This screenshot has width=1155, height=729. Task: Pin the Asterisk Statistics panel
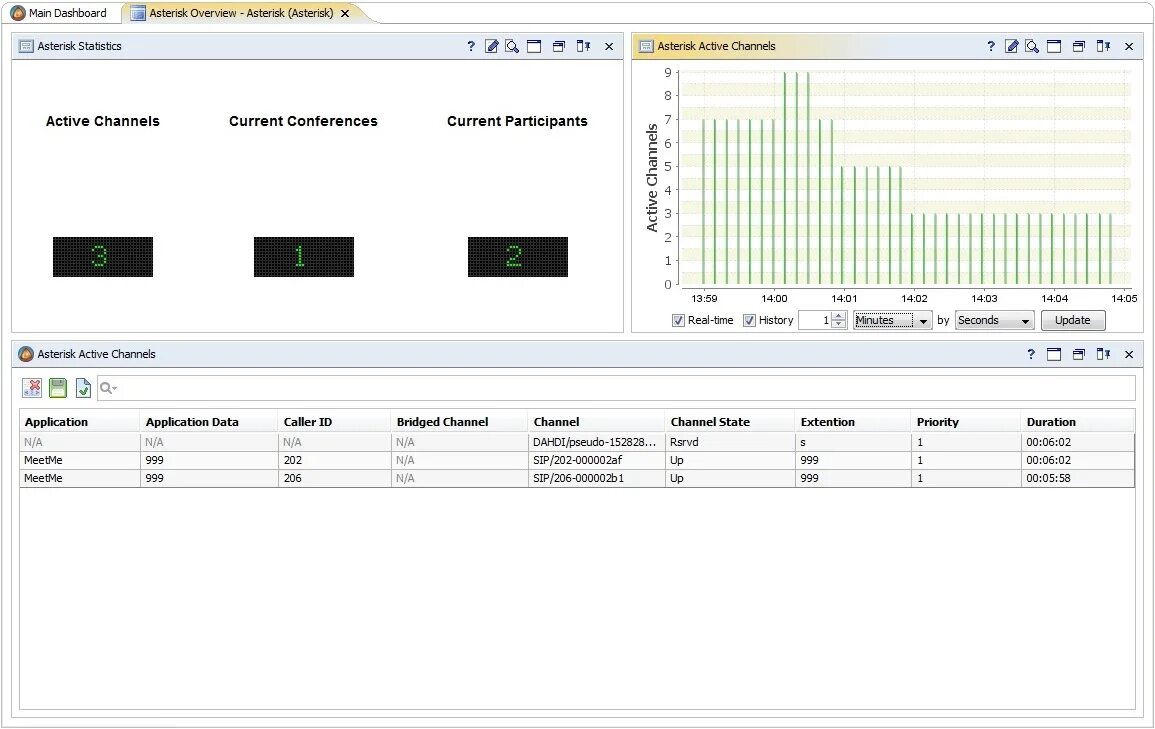pos(583,46)
